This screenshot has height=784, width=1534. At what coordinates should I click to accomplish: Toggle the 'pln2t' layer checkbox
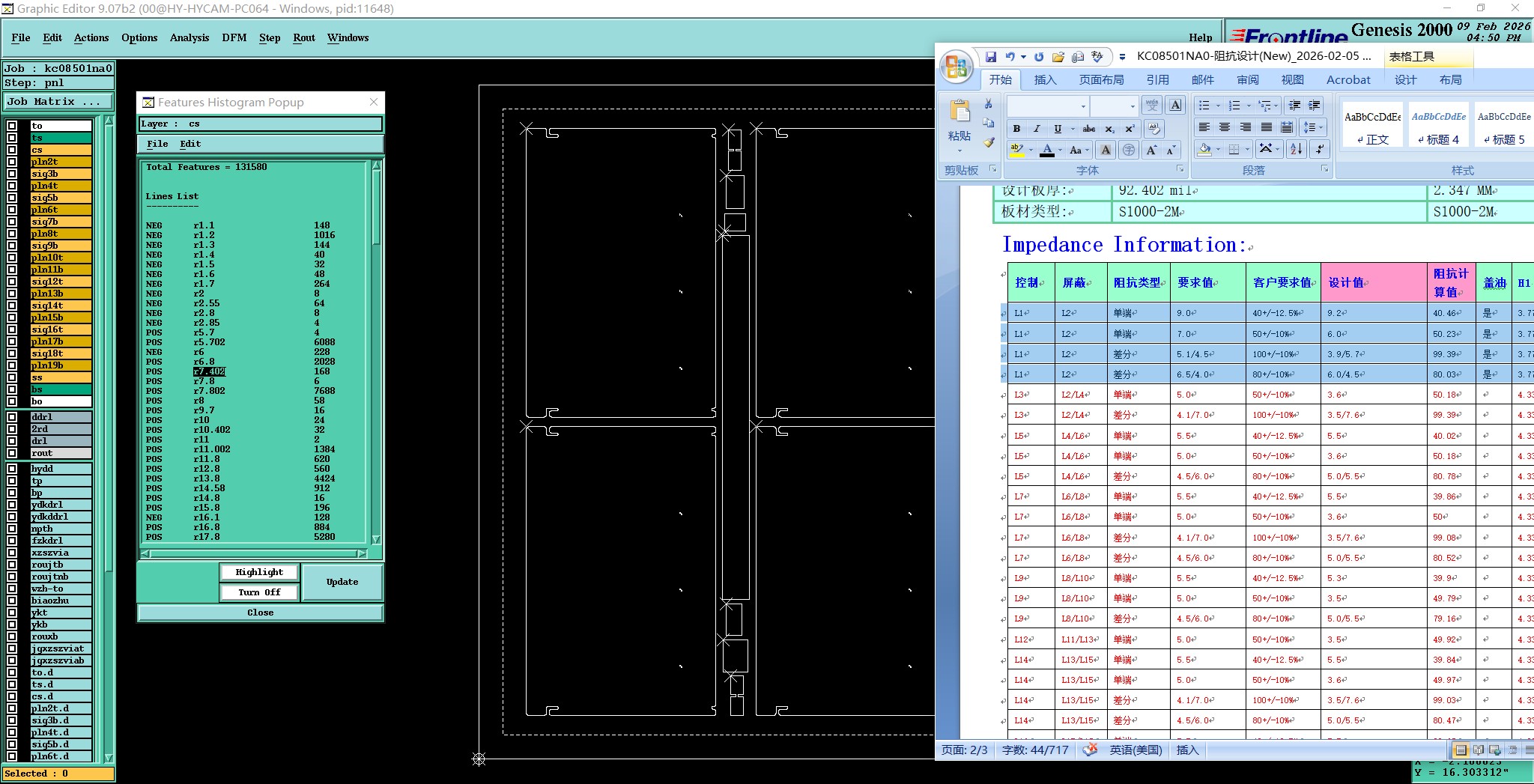pyautogui.click(x=12, y=162)
